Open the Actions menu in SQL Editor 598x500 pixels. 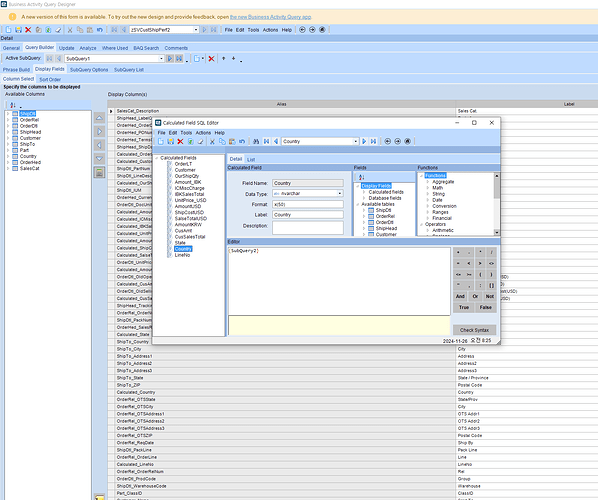coord(203,133)
